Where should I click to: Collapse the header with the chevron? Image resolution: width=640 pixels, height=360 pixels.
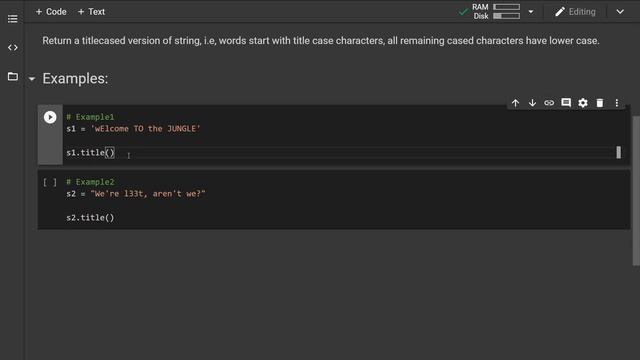click(x=620, y=12)
